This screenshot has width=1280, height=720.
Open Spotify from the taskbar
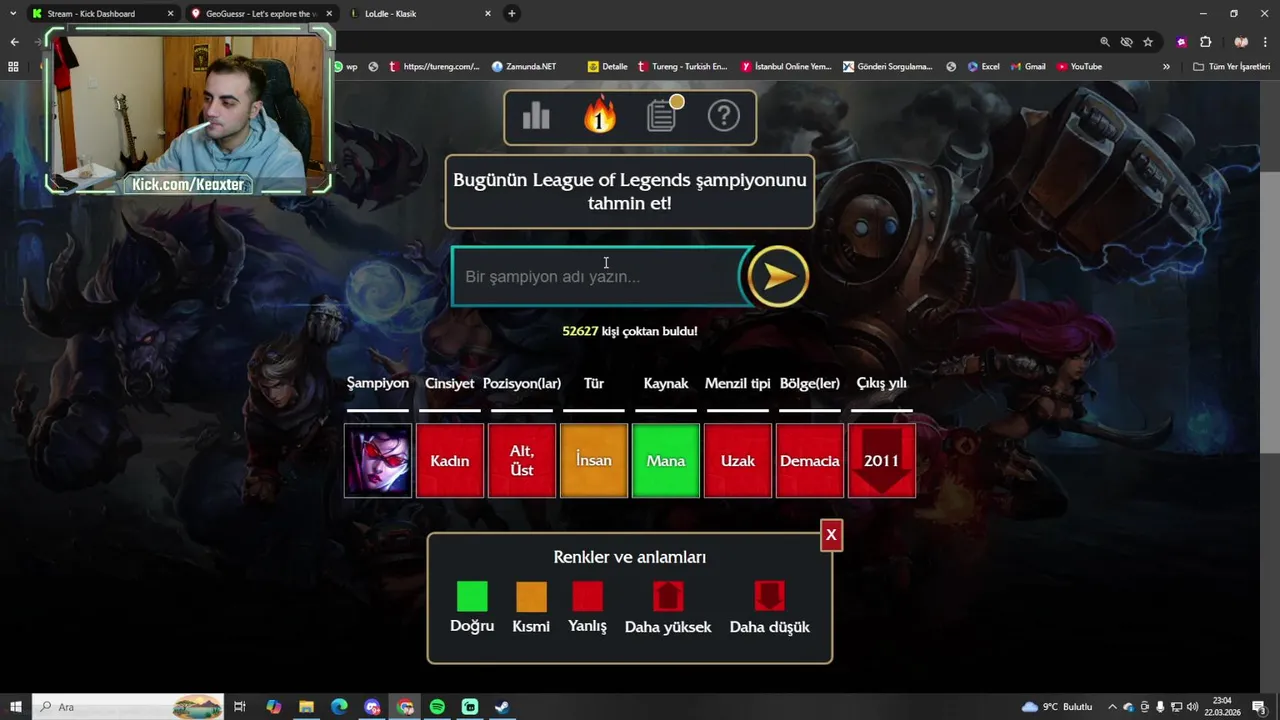pyautogui.click(x=437, y=707)
